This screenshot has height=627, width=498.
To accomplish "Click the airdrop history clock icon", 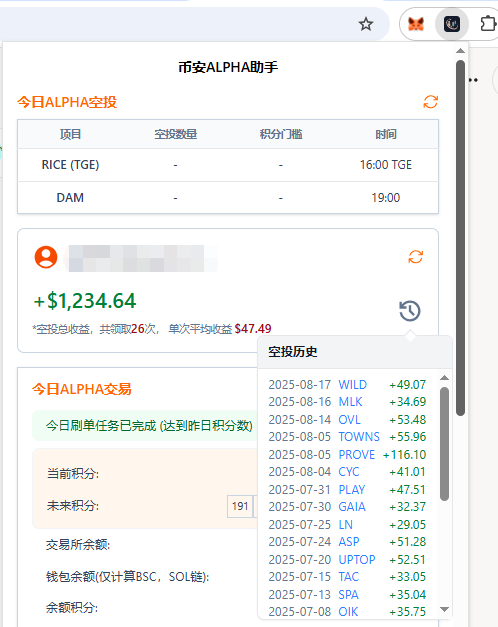I will (410, 311).
